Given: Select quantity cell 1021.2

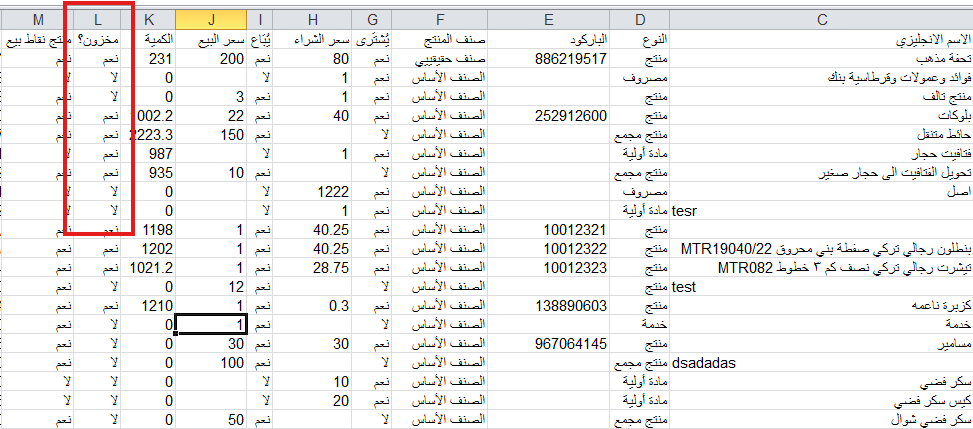Looking at the screenshot, I should (x=149, y=268).
